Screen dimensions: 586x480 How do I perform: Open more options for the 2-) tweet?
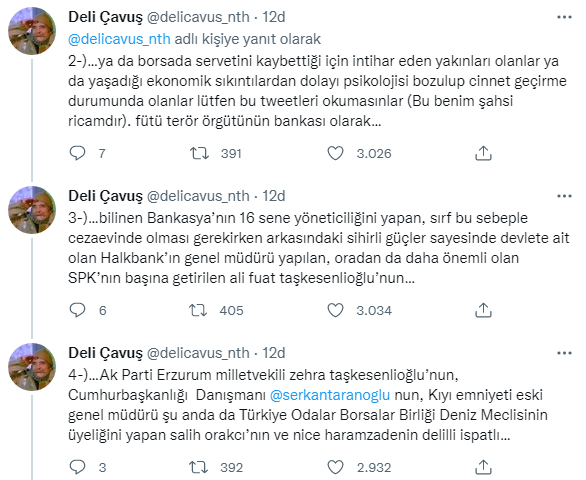tap(564, 17)
